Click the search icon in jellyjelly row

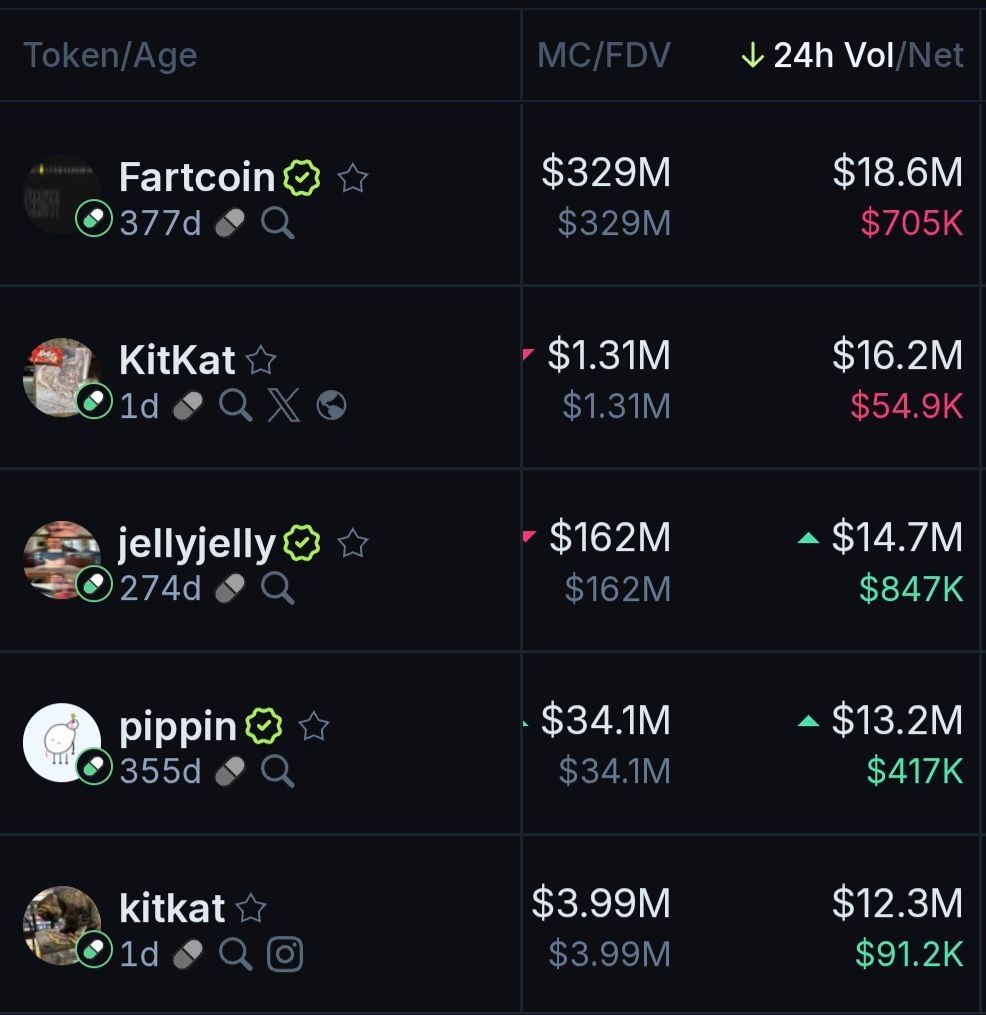coord(278,589)
